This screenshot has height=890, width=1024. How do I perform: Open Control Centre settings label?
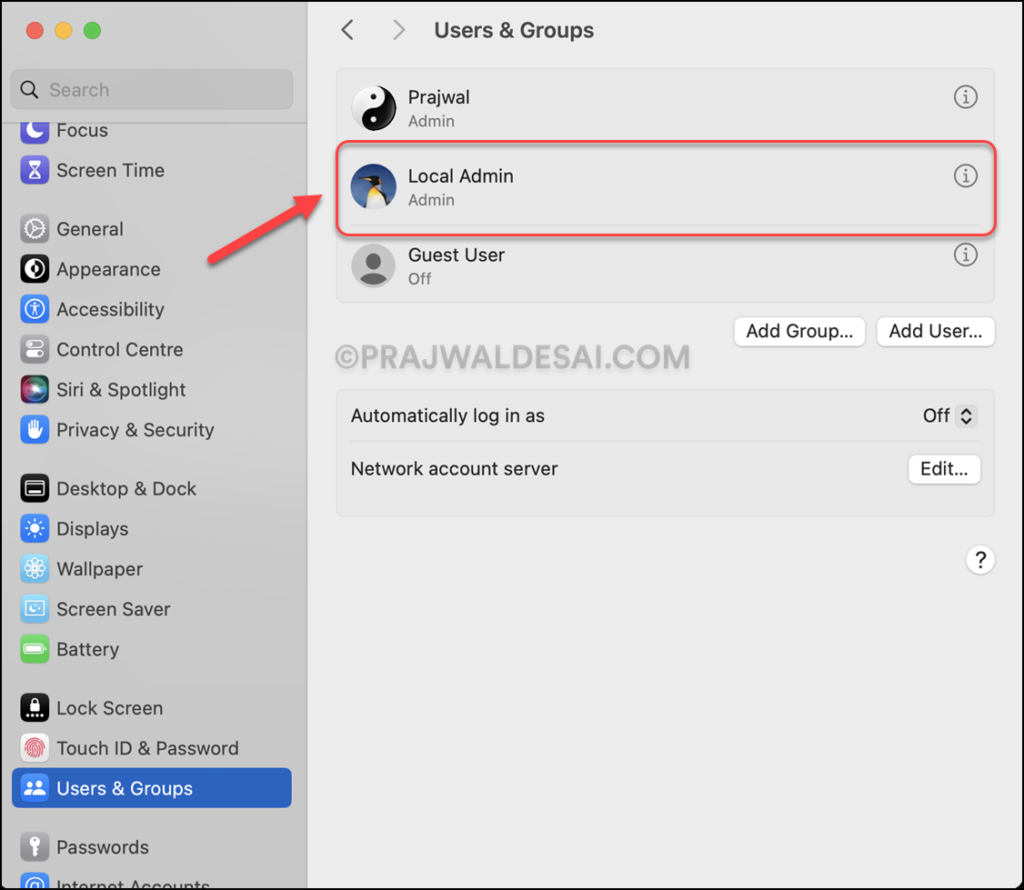pyautogui.click(x=120, y=349)
